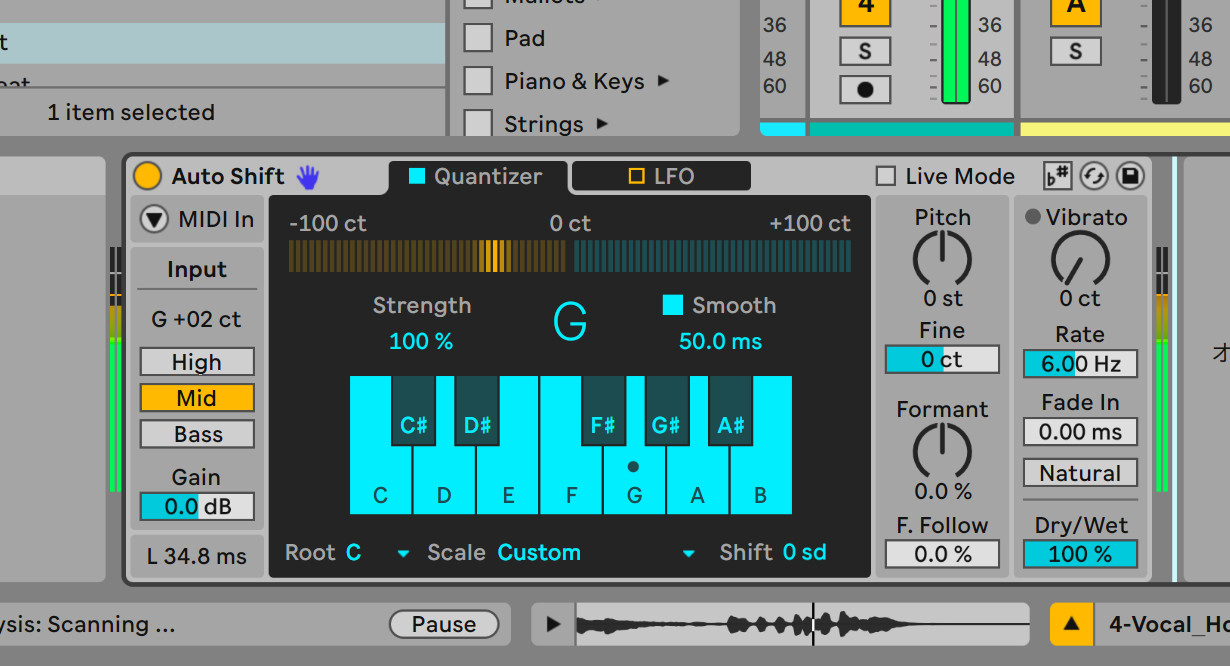The height and width of the screenshot is (666, 1230).
Task: Click the F. Follow 0.0 % field
Action: pyautogui.click(x=942, y=554)
